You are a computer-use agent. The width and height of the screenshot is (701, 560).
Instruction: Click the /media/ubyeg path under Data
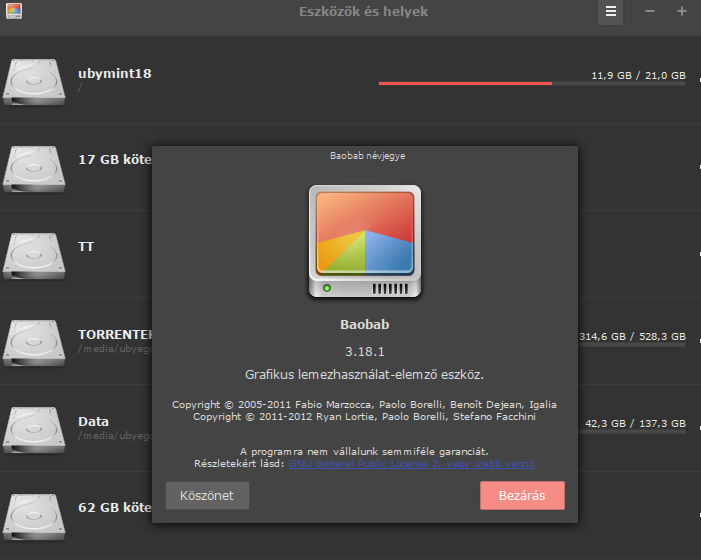coord(115,435)
